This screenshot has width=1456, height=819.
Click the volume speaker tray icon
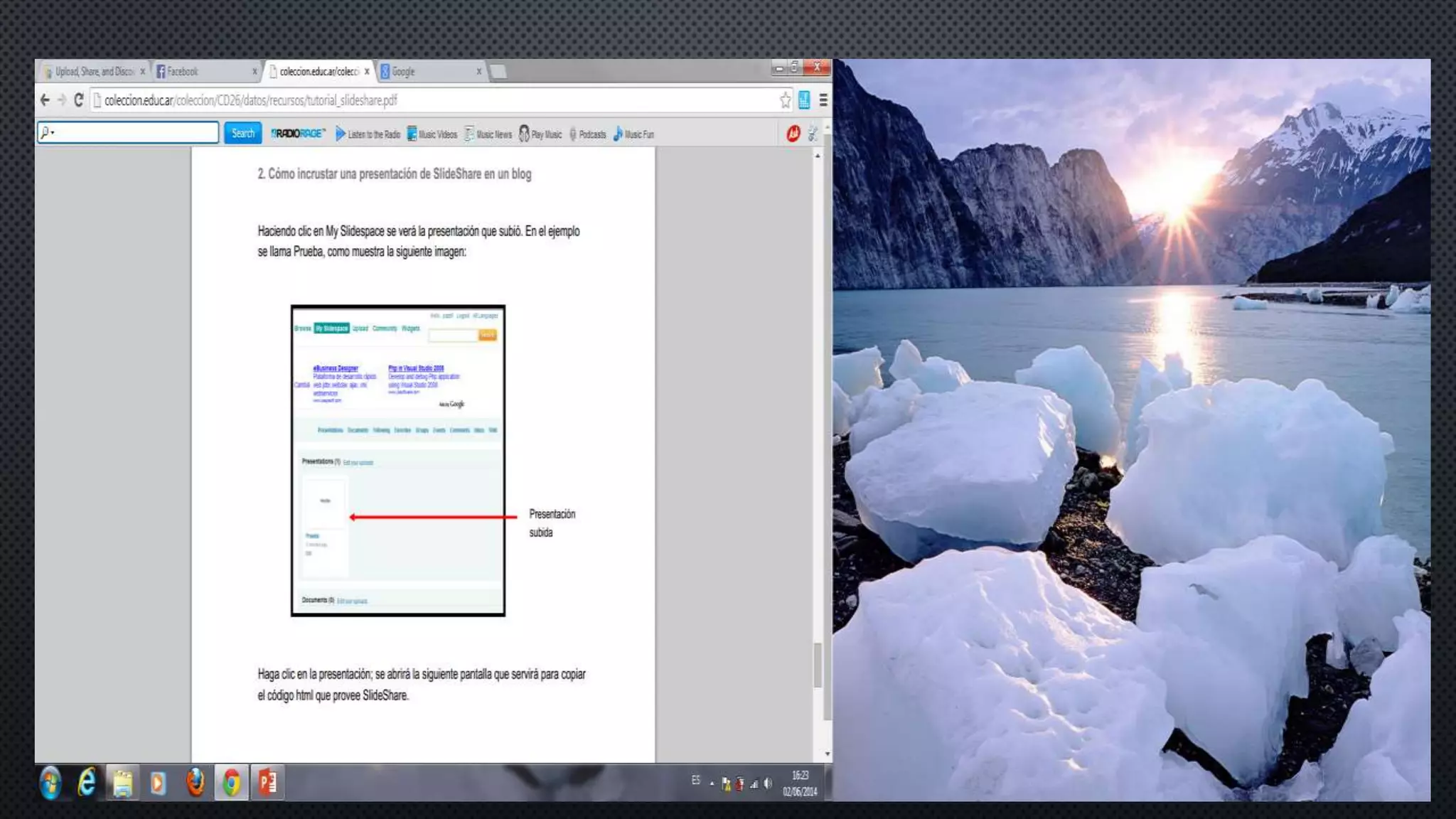tap(768, 783)
